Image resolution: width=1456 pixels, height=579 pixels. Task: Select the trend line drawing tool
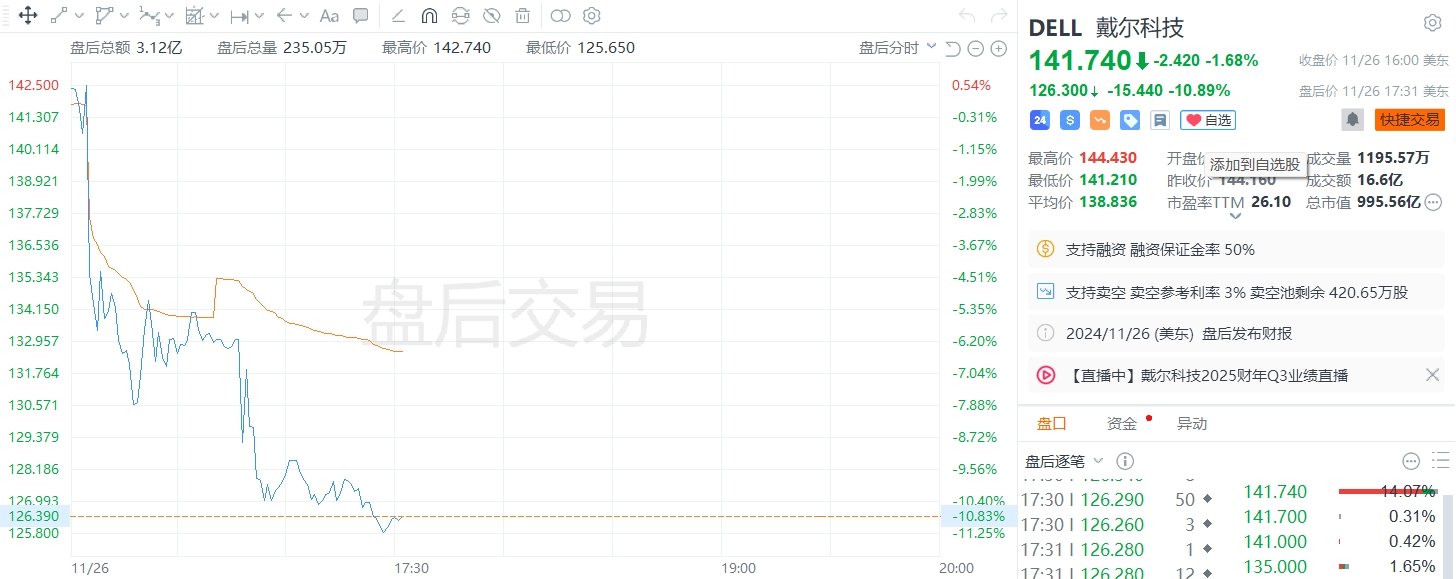click(60, 16)
